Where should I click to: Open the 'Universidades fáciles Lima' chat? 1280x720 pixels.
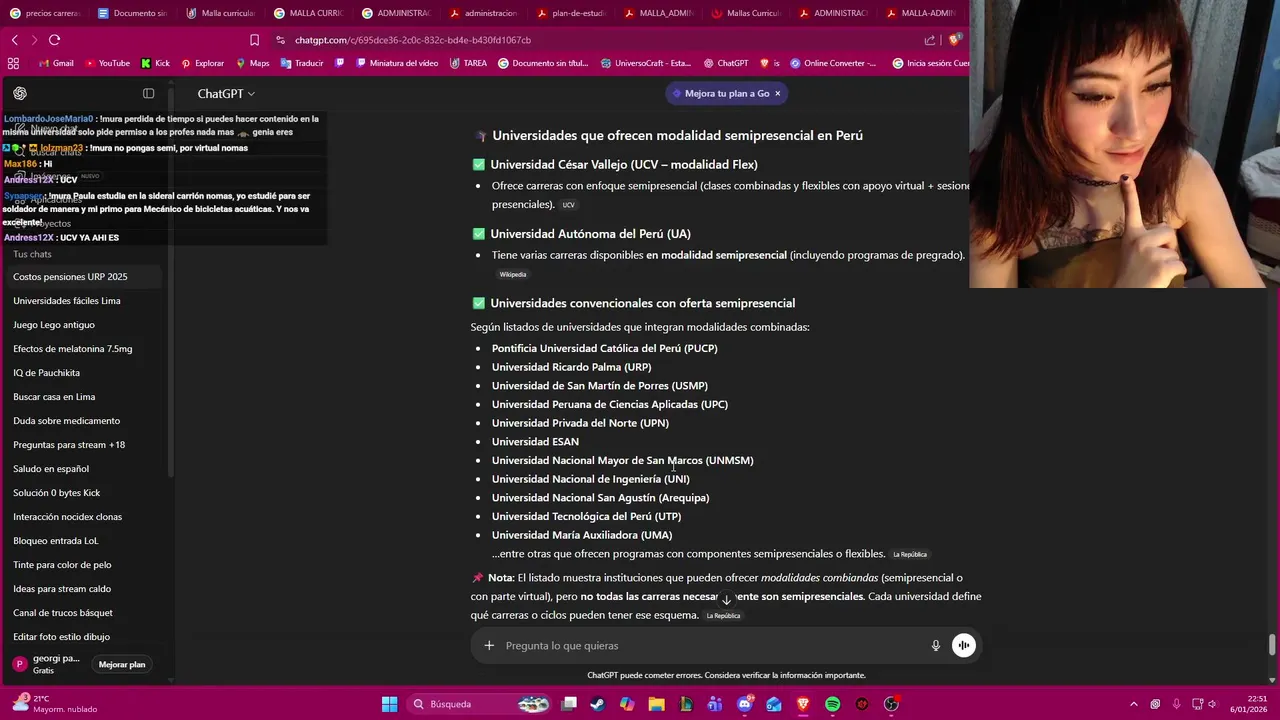coord(84,300)
